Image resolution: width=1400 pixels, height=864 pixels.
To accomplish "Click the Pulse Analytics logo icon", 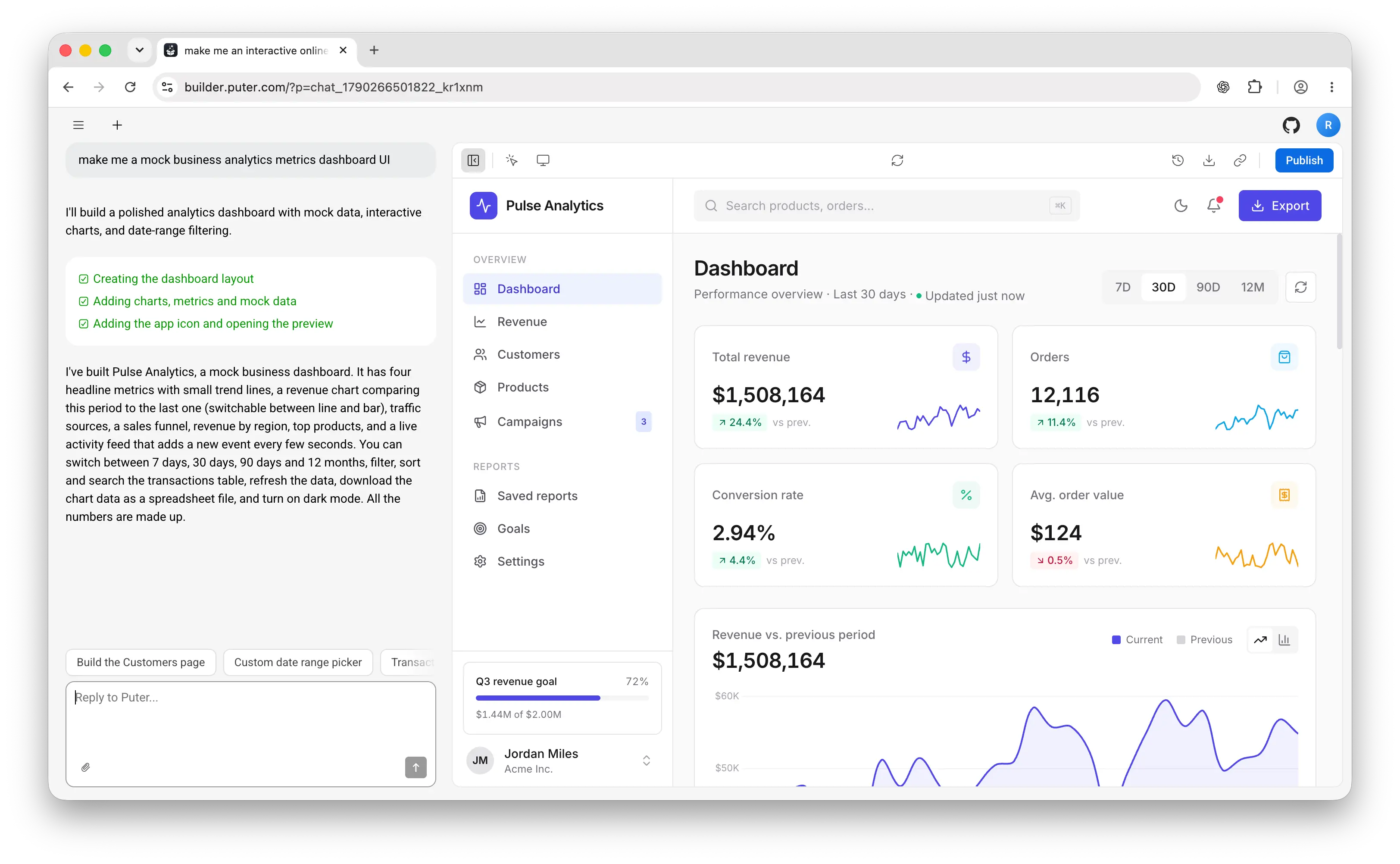I will pyautogui.click(x=483, y=205).
